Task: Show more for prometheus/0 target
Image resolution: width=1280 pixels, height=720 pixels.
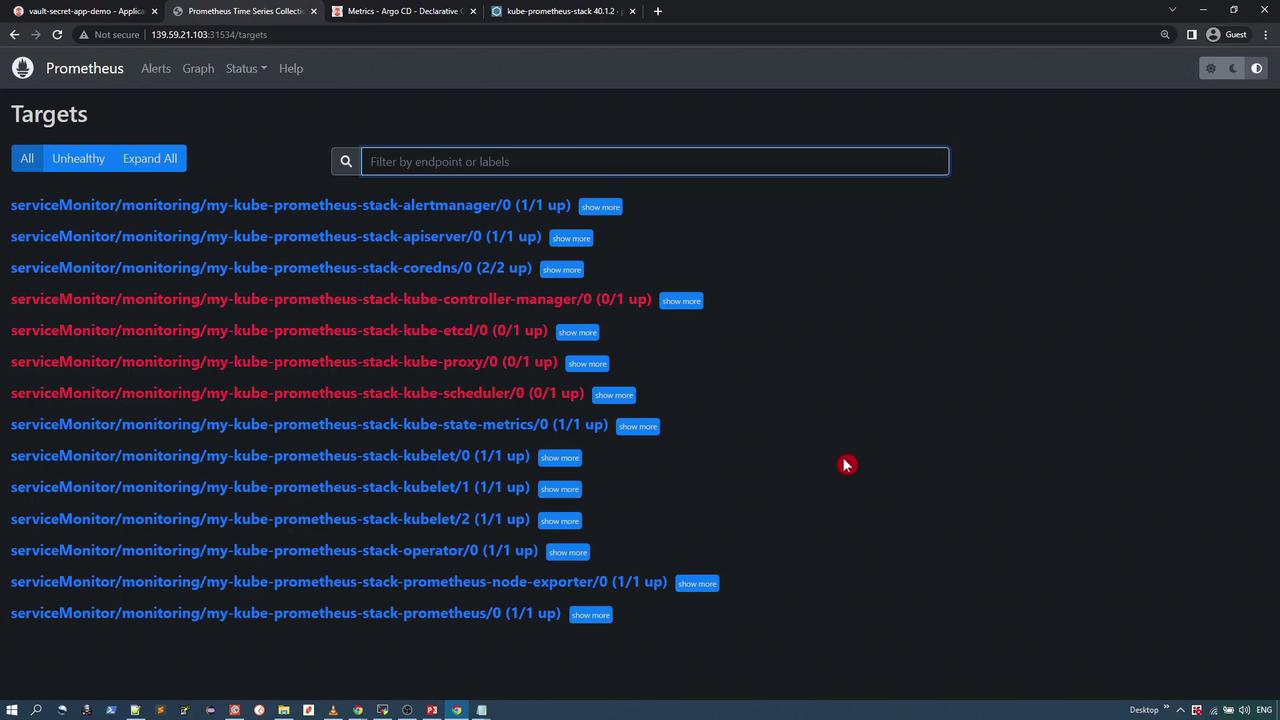Action: click(x=590, y=615)
